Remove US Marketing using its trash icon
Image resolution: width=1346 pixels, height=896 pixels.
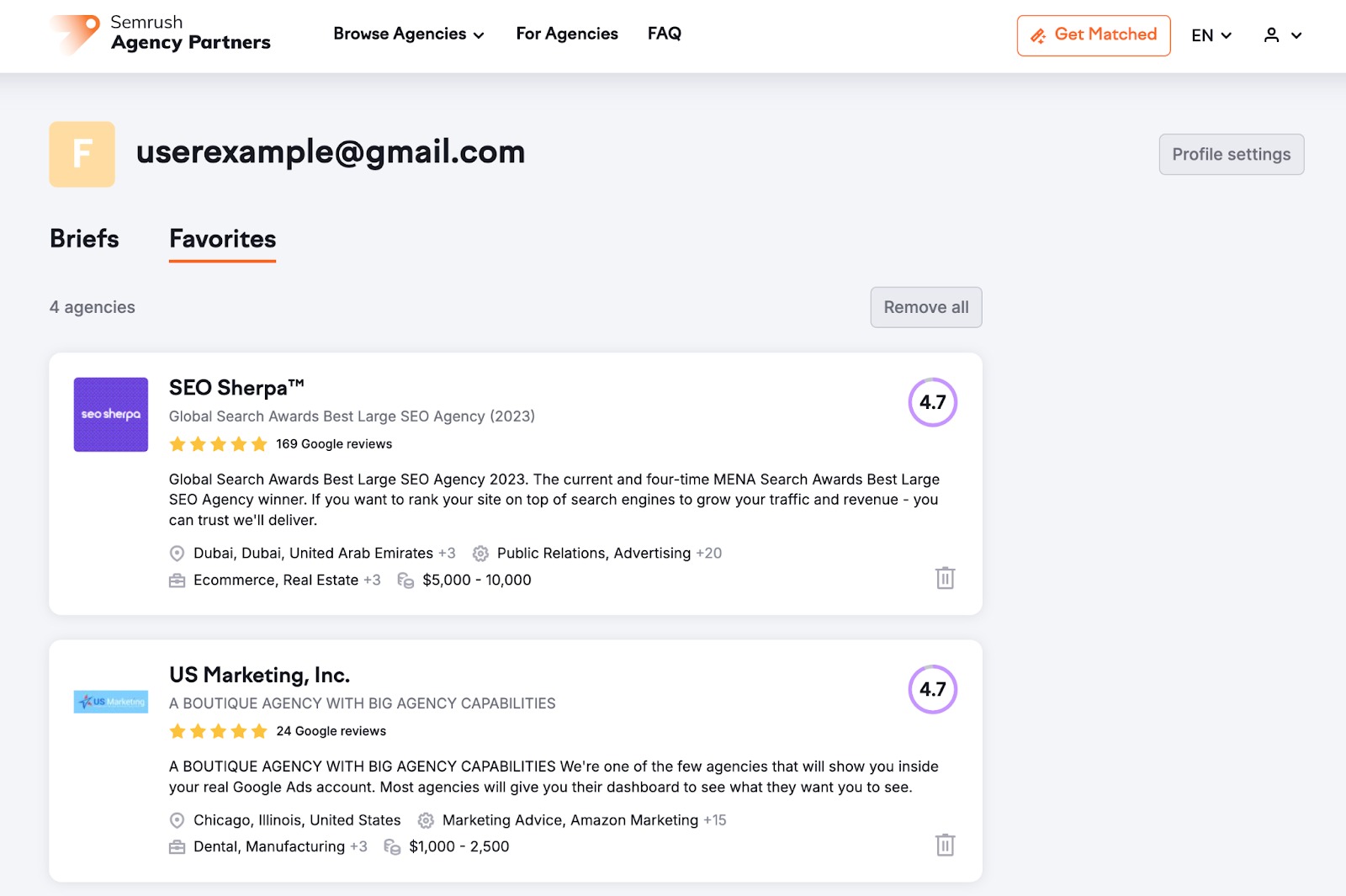click(x=945, y=846)
